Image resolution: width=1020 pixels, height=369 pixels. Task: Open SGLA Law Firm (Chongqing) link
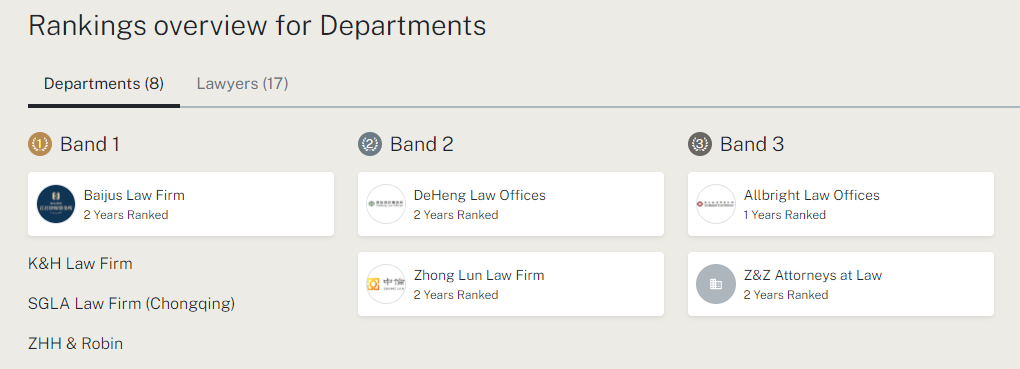coord(131,304)
